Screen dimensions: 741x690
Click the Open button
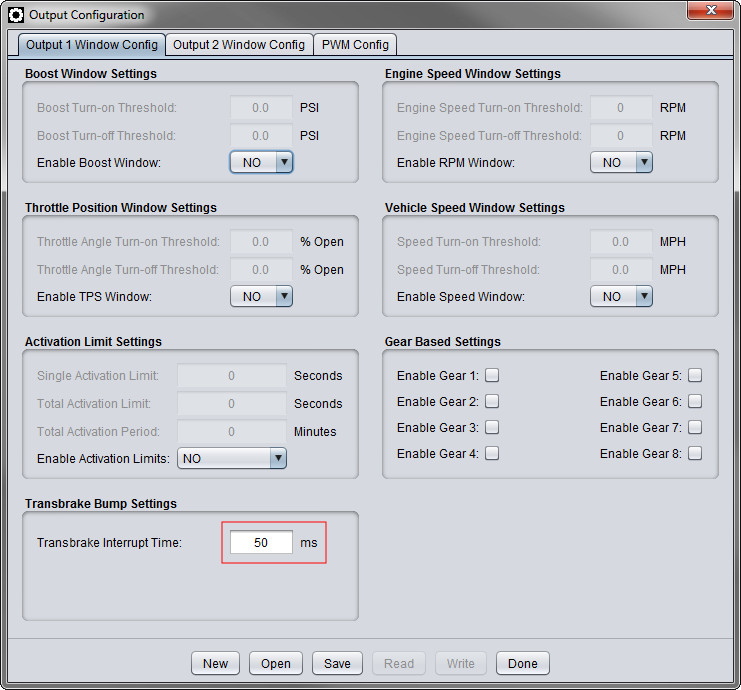pos(276,663)
